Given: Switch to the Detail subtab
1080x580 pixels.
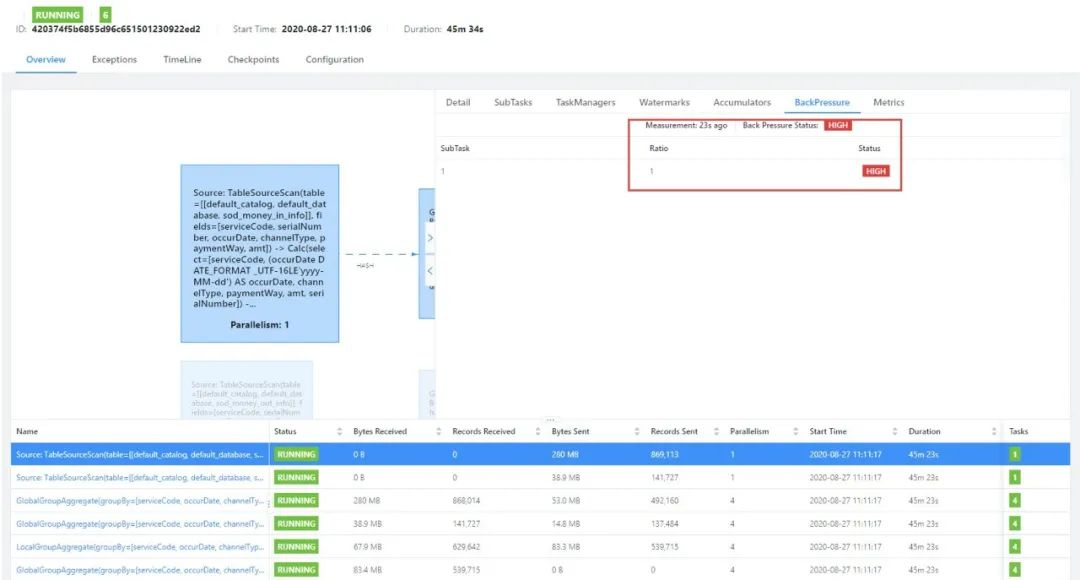Looking at the screenshot, I should click(x=458, y=102).
